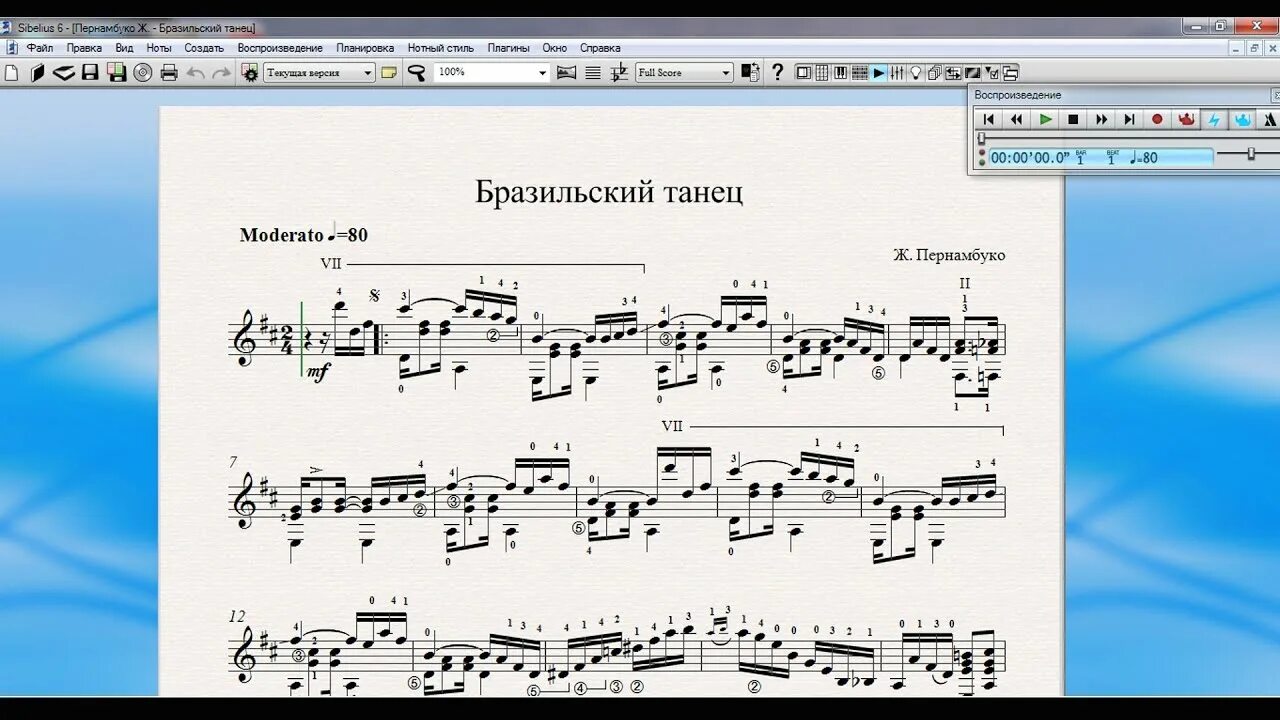Show the Fretboard window icon

[x=860, y=72]
